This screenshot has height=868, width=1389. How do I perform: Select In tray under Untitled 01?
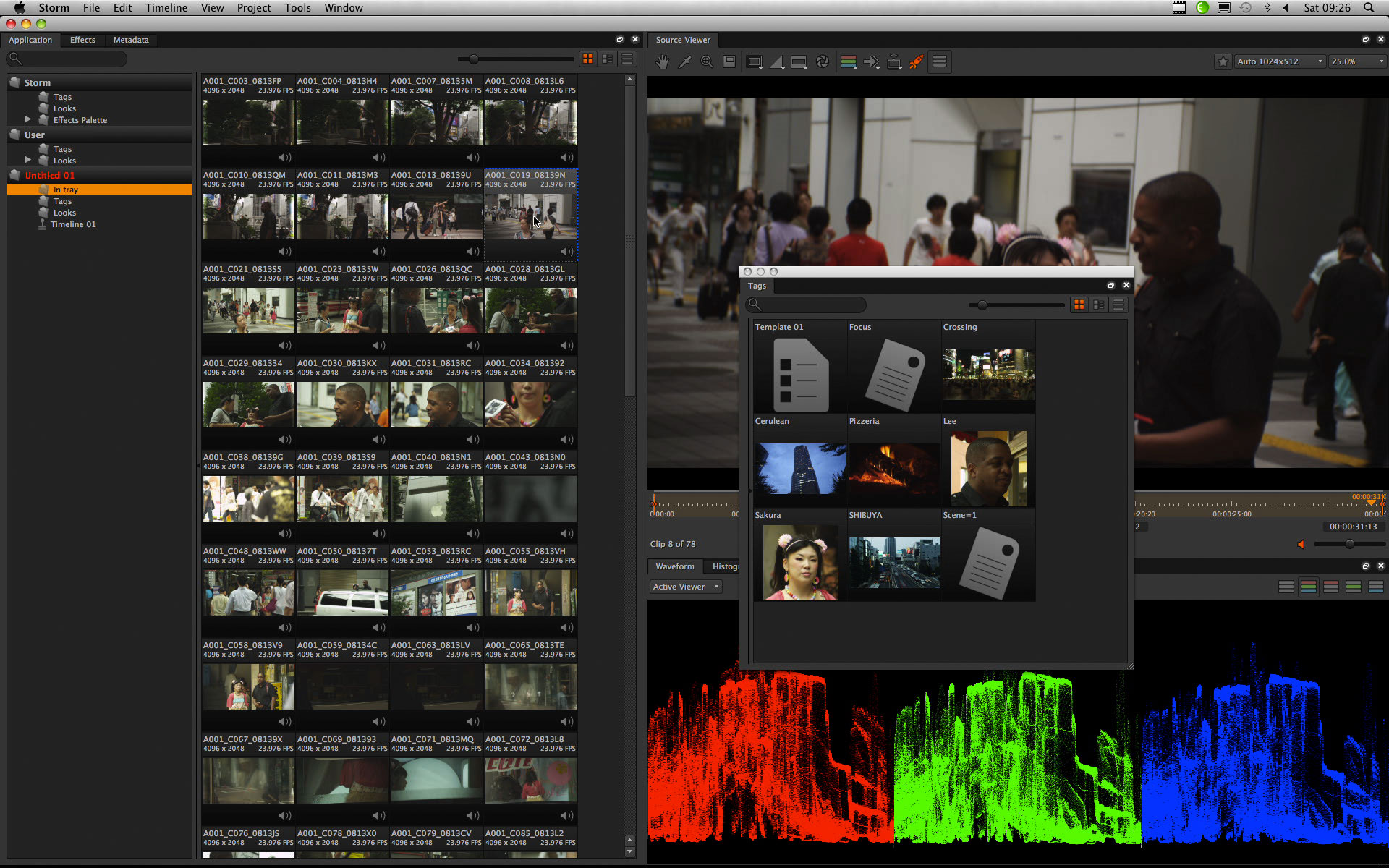100,190
